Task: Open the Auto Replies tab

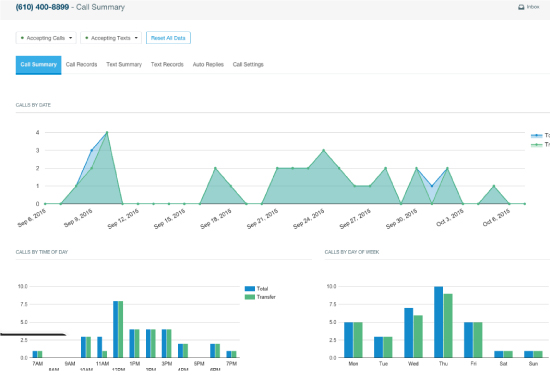Action: pos(208,65)
